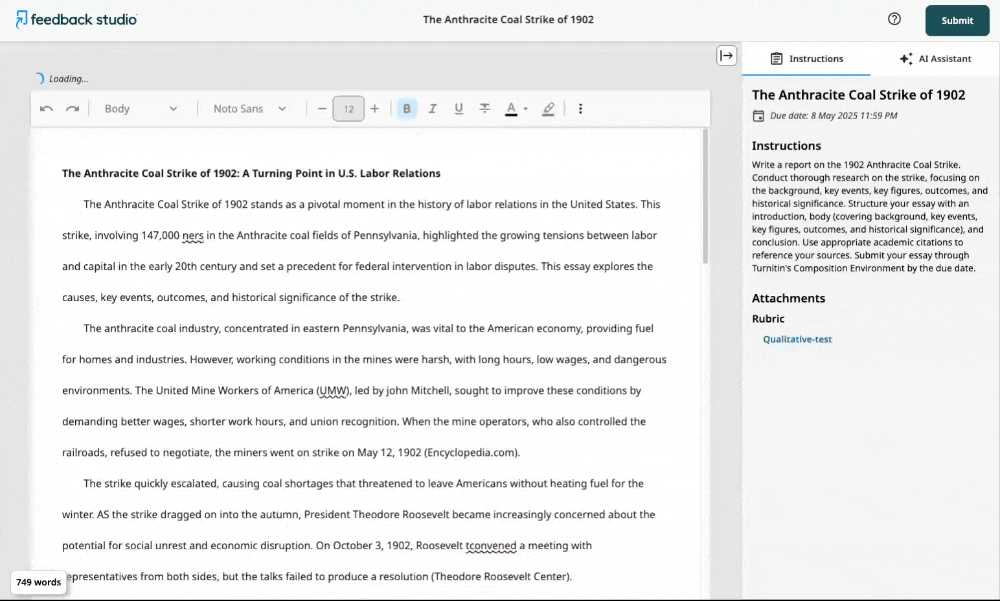Click the "Rubric" label

pos(768,318)
